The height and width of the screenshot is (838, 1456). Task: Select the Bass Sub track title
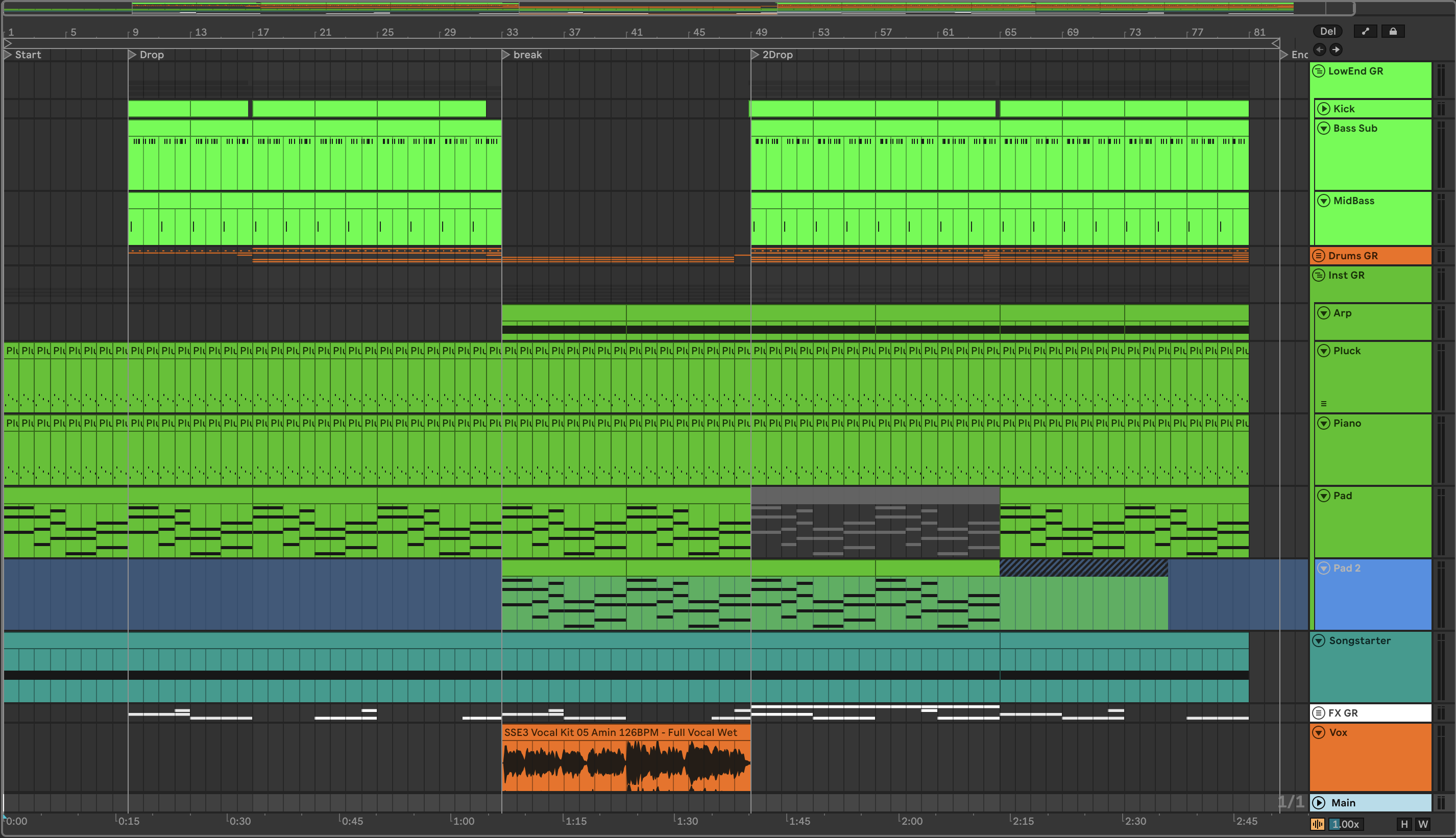(1355, 128)
